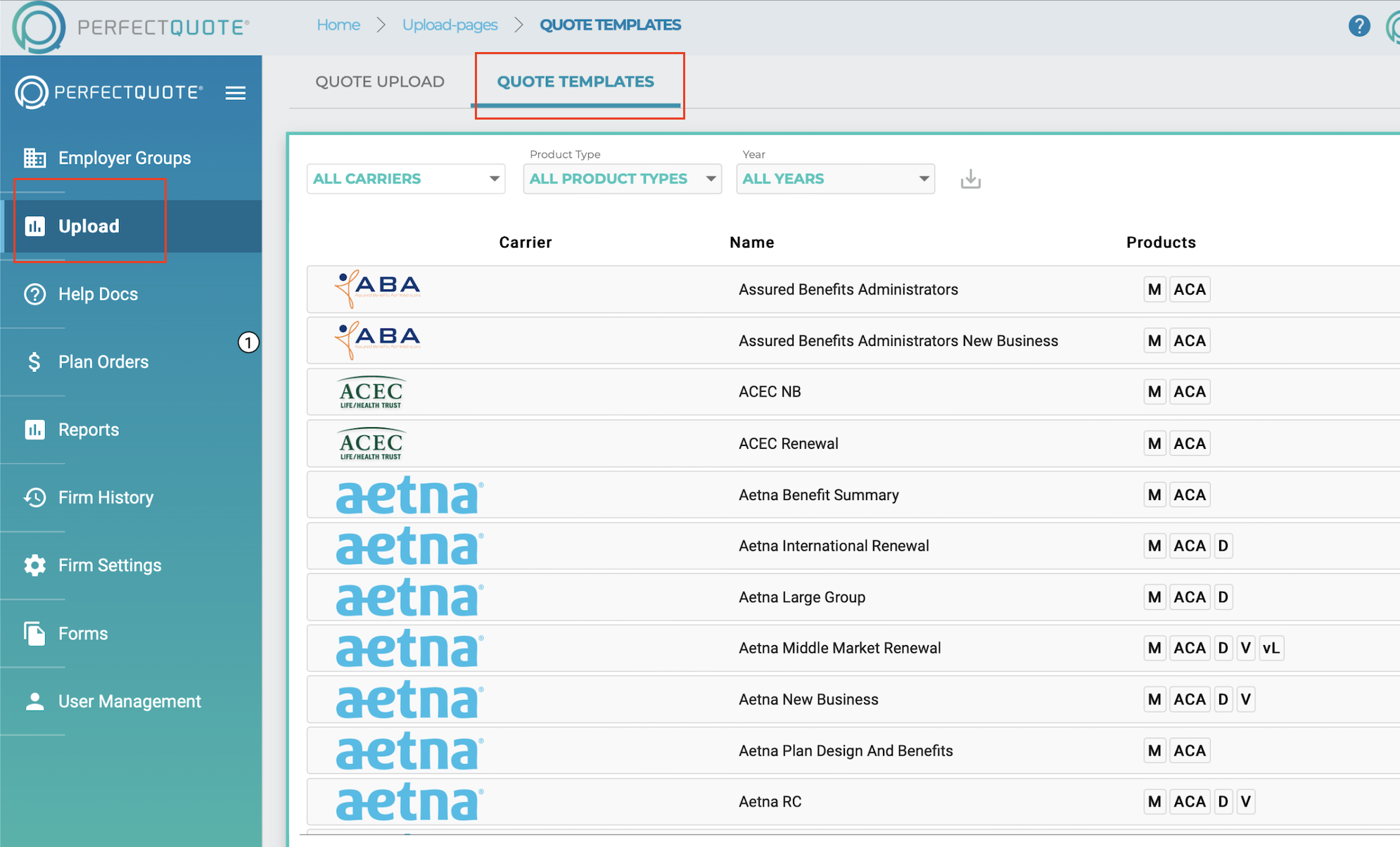Click the Plan Orders dollar icon
The width and height of the screenshot is (1400, 847).
pyautogui.click(x=34, y=362)
